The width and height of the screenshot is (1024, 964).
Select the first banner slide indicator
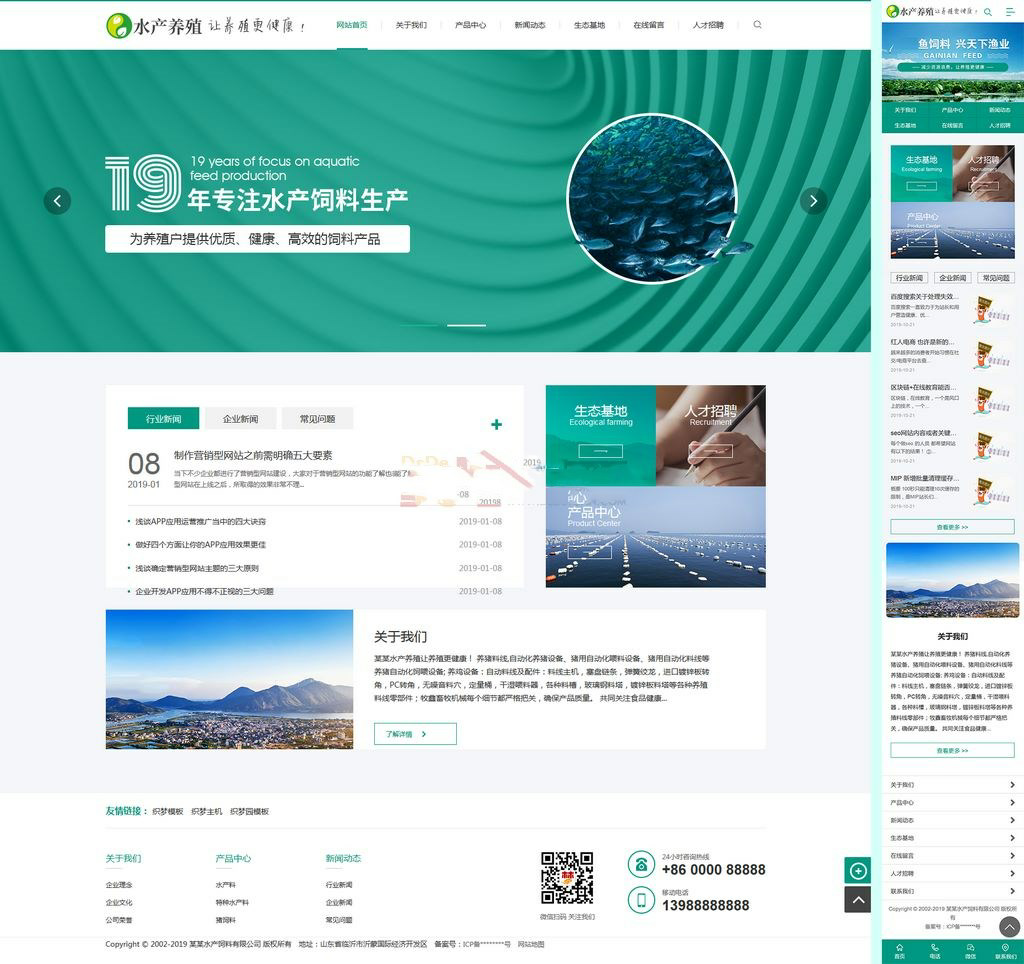(420, 326)
